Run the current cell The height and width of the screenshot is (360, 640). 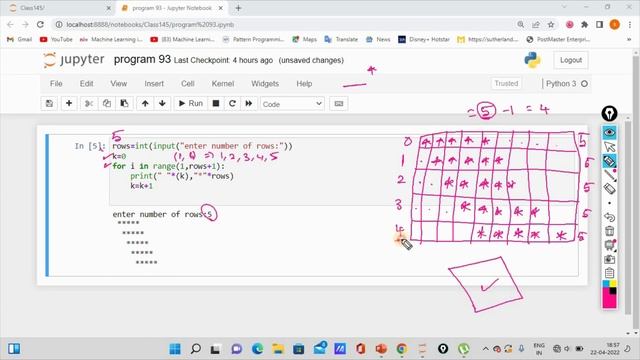click(x=191, y=104)
